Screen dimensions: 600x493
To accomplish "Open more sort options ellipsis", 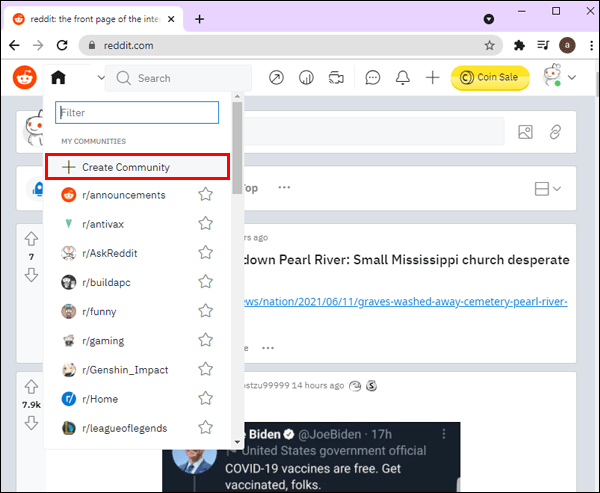I will [x=284, y=188].
